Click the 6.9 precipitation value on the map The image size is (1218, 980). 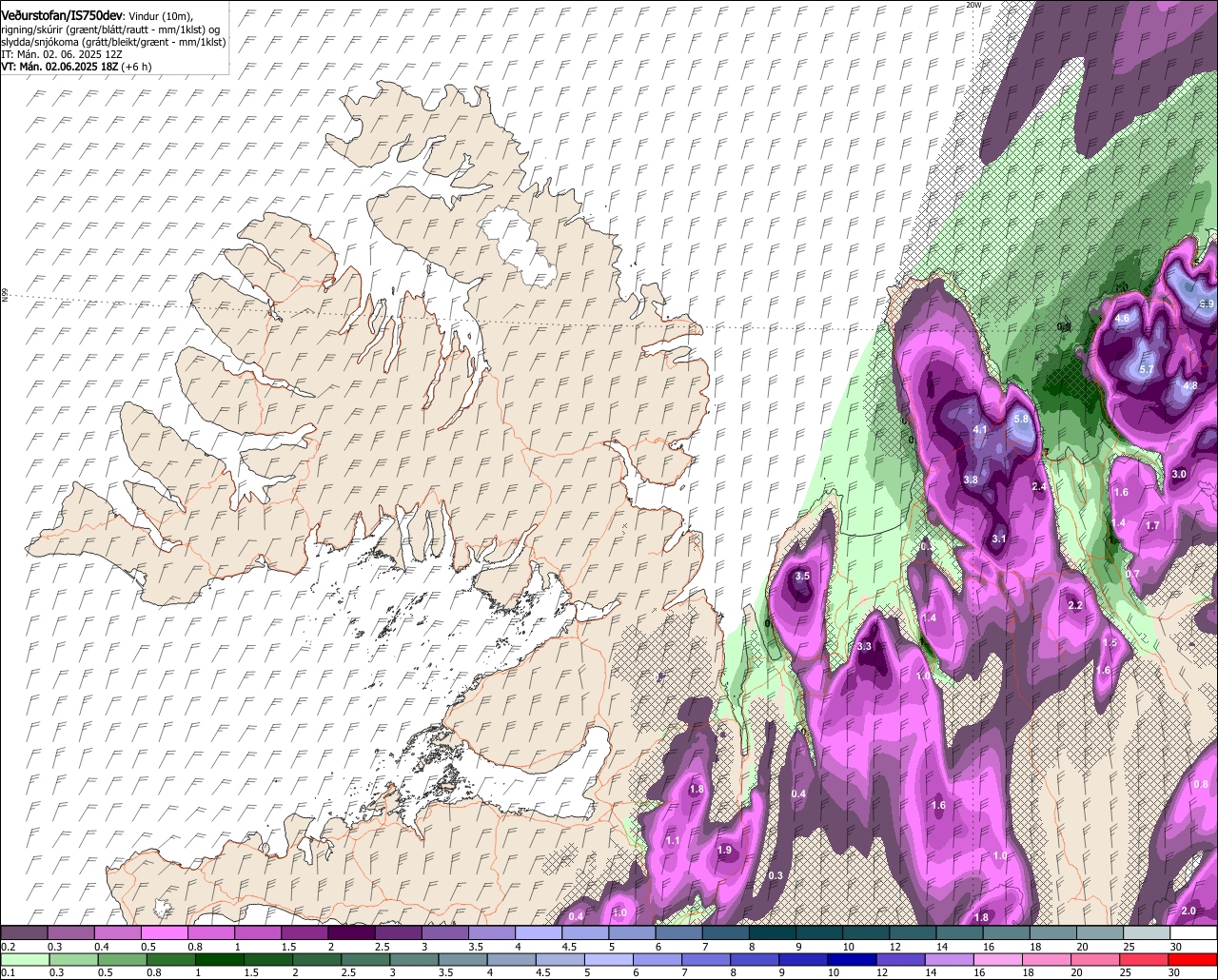pos(1207,304)
